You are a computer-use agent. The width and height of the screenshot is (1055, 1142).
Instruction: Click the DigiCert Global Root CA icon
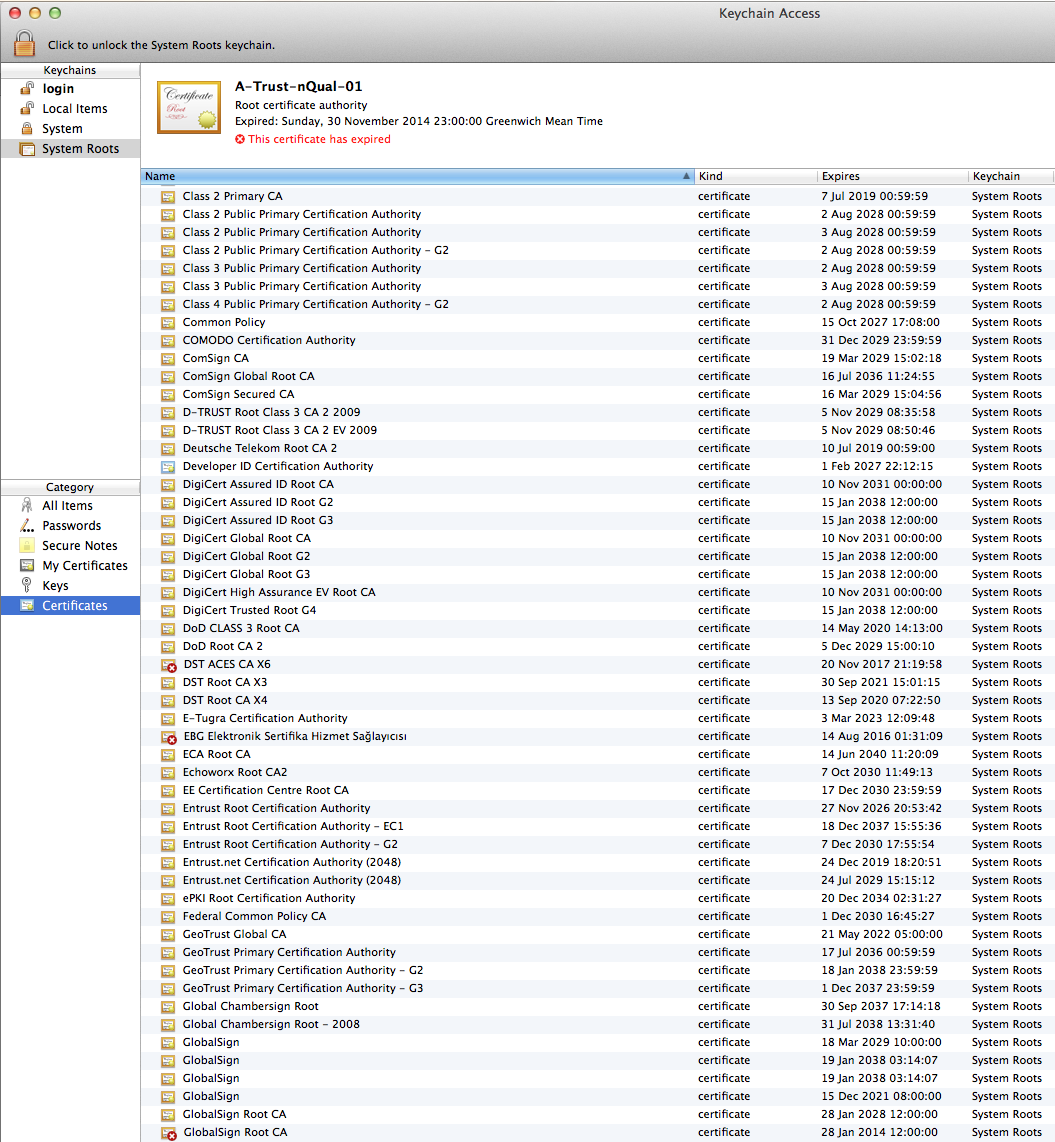(x=167, y=539)
